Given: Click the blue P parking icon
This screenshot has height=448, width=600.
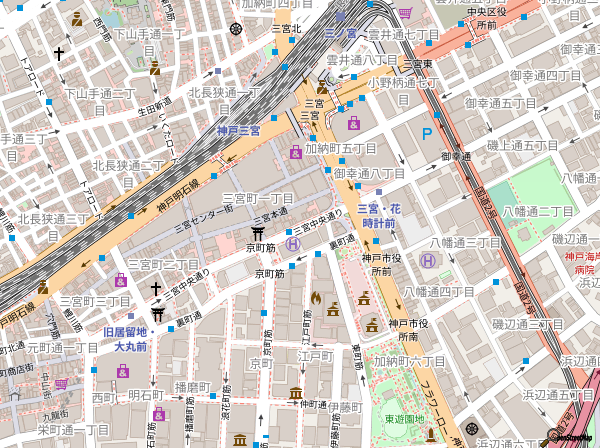Looking at the screenshot, I should [x=428, y=133].
